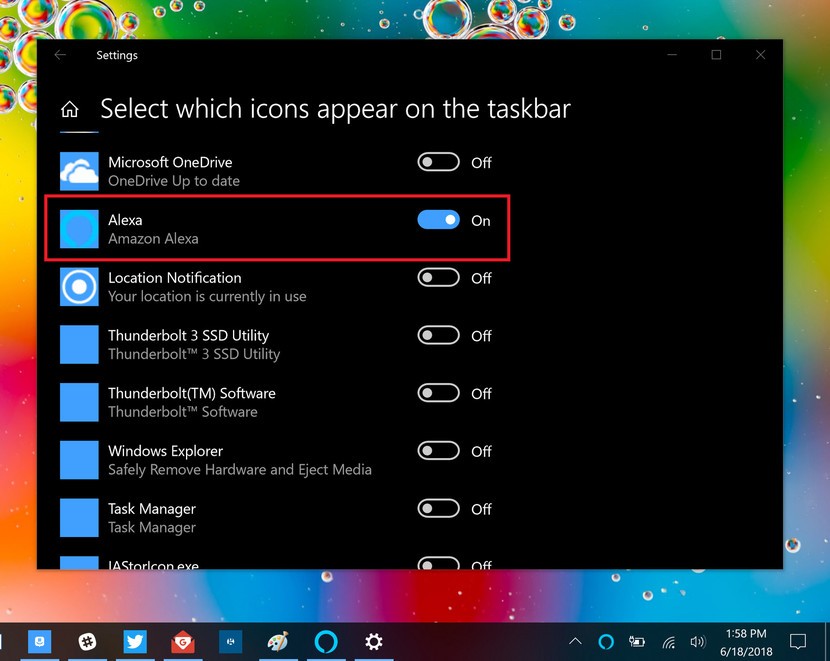The height and width of the screenshot is (661, 830).
Task: Click the back arrow in Settings
Action: [x=60, y=55]
